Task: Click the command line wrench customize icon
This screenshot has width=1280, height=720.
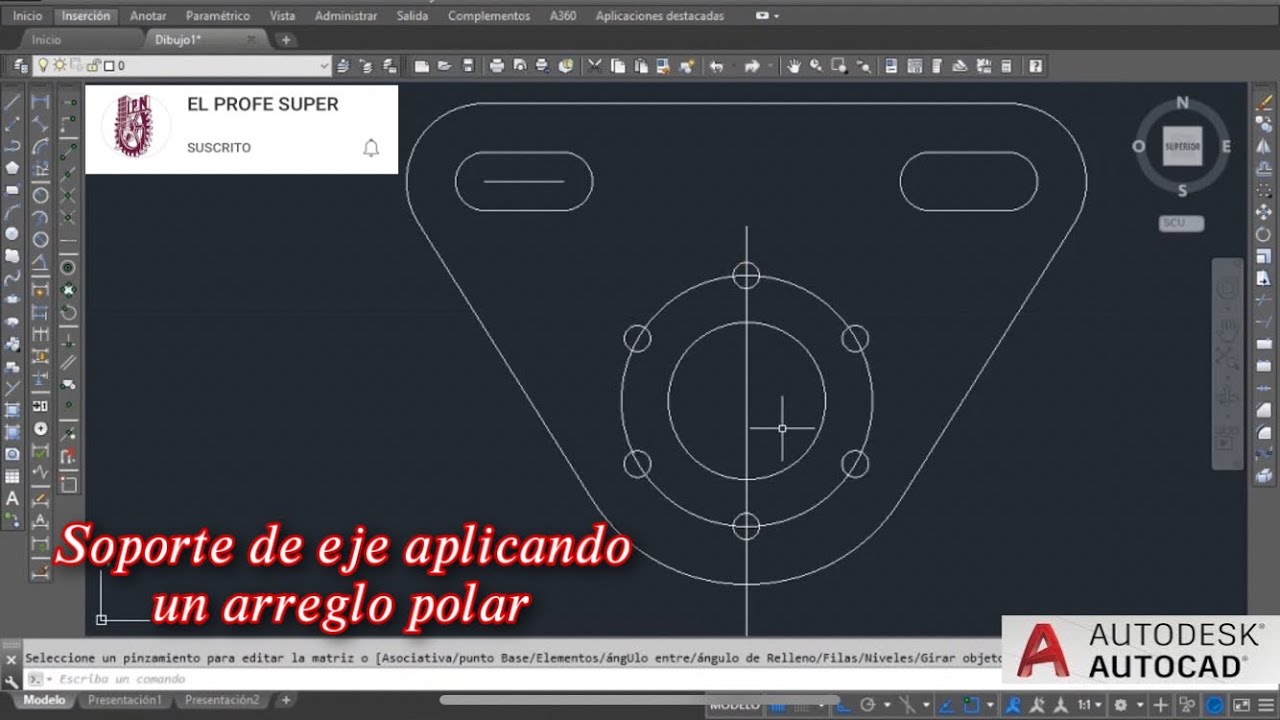Action: click(10, 680)
